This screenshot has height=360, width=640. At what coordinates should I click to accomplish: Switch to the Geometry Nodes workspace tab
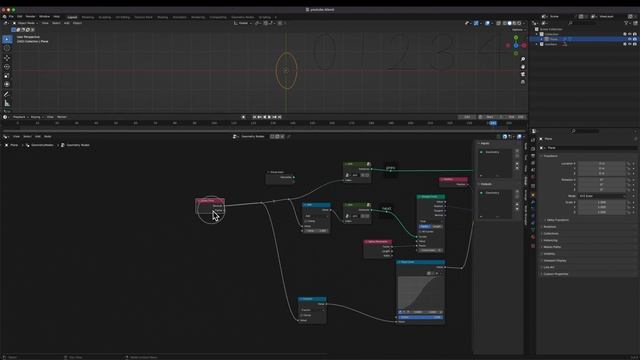[242, 17]
